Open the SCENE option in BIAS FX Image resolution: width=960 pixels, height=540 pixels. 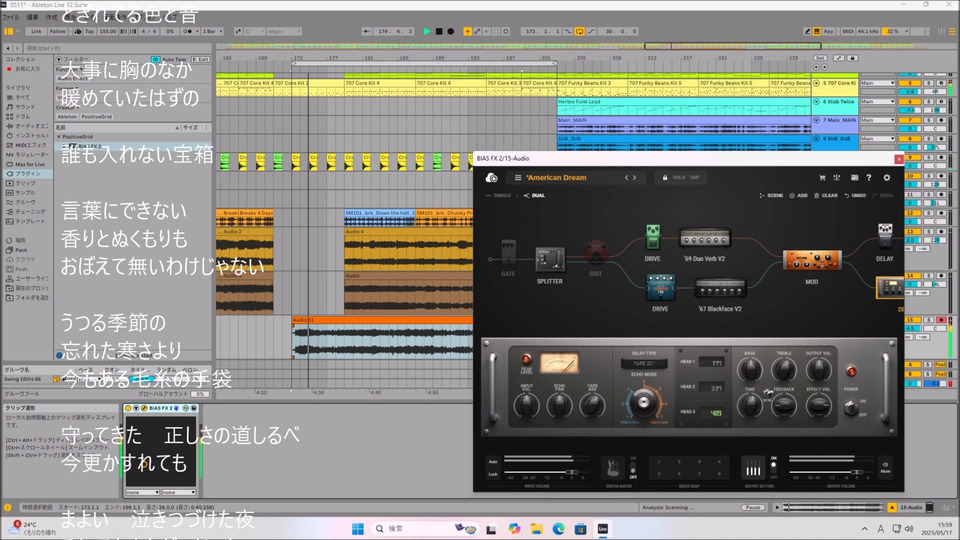coord(771,195)
